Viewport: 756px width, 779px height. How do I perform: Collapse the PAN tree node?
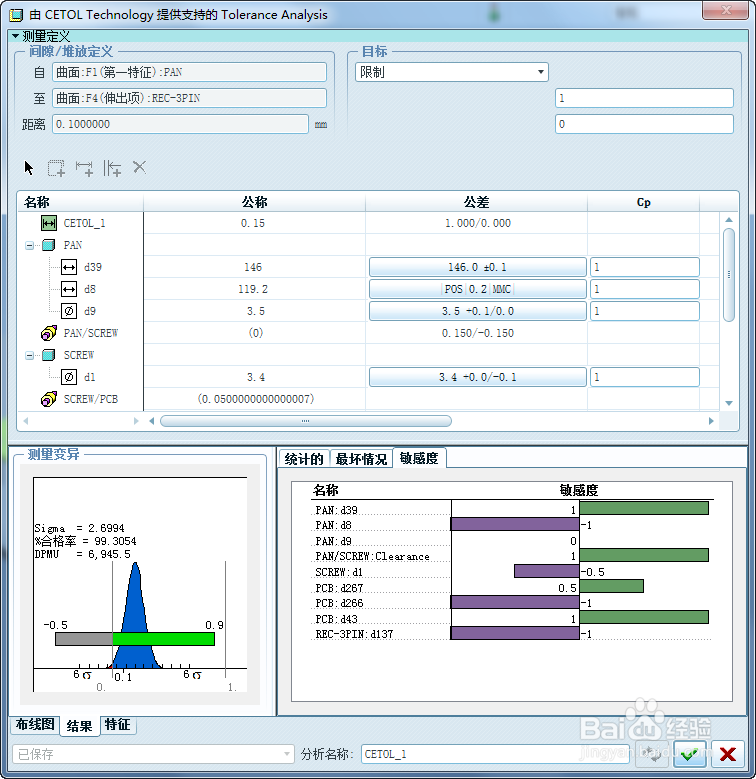coord(30,245)
